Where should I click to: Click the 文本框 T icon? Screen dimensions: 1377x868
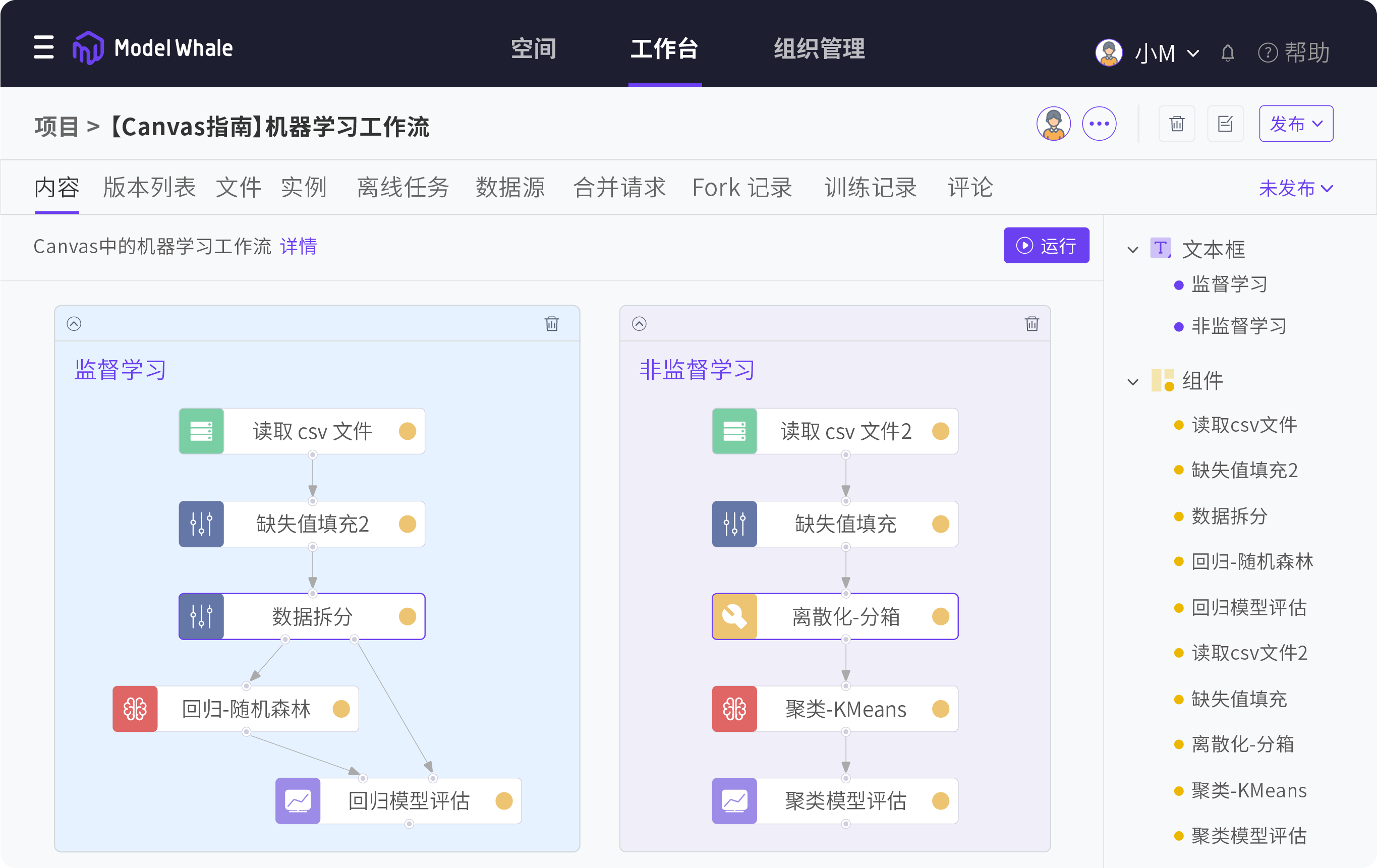1161,248
